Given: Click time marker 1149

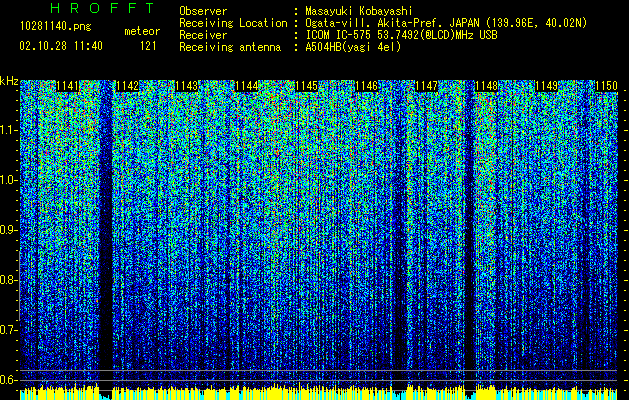Looking at the screenshot, I should [546, 86].
